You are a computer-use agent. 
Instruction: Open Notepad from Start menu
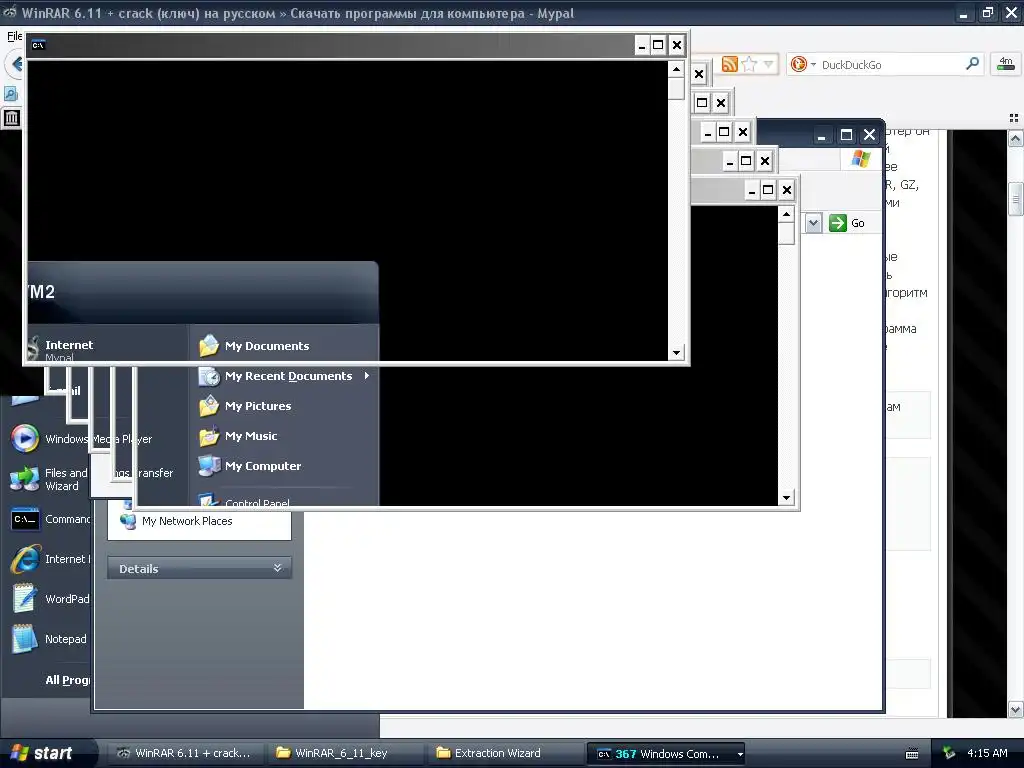pyautogui.click(x=50, y=639)
